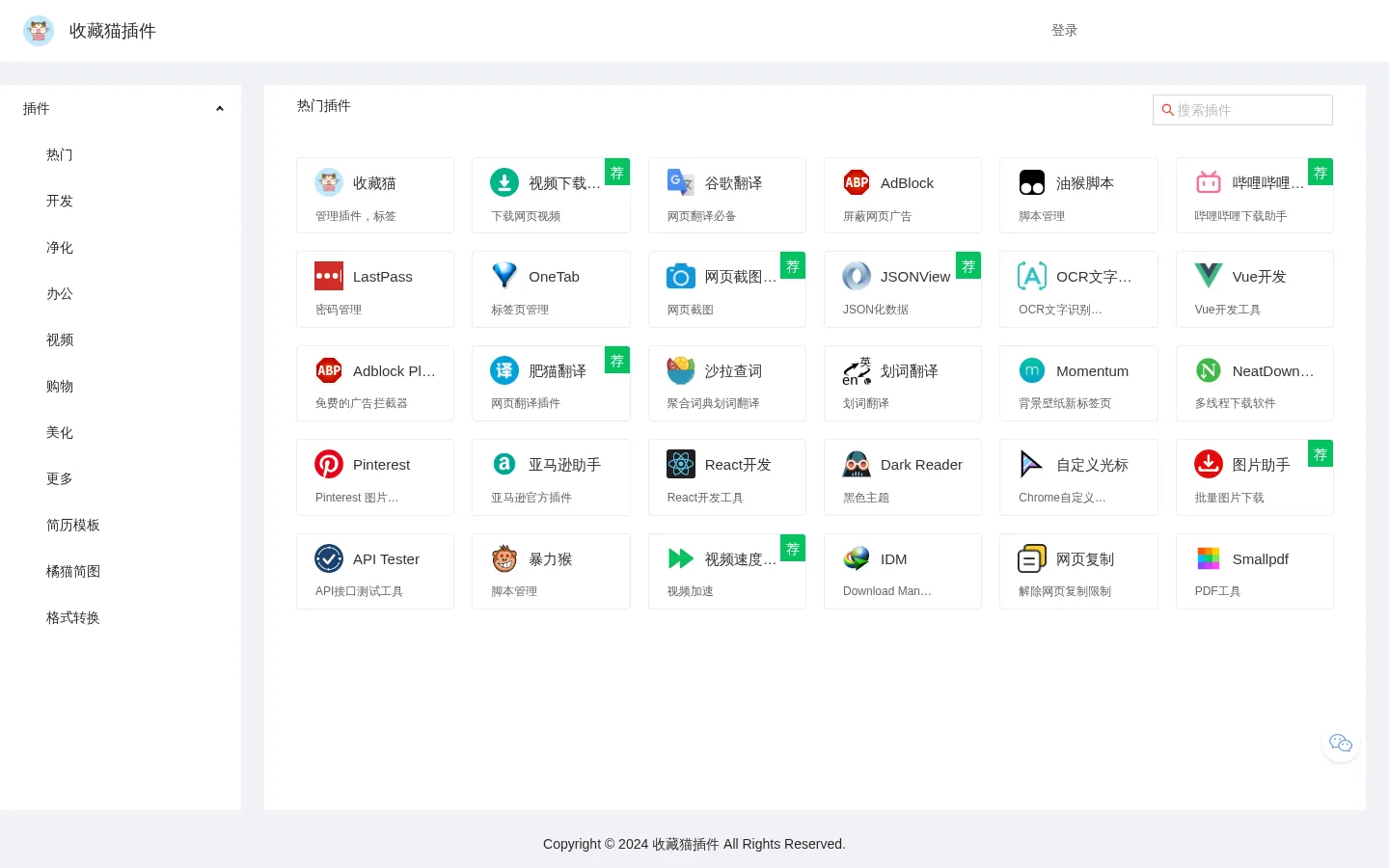Screen dimensions: 1389x868
Task: Click the 登录 login link
Action: [x=1064, y=30]
